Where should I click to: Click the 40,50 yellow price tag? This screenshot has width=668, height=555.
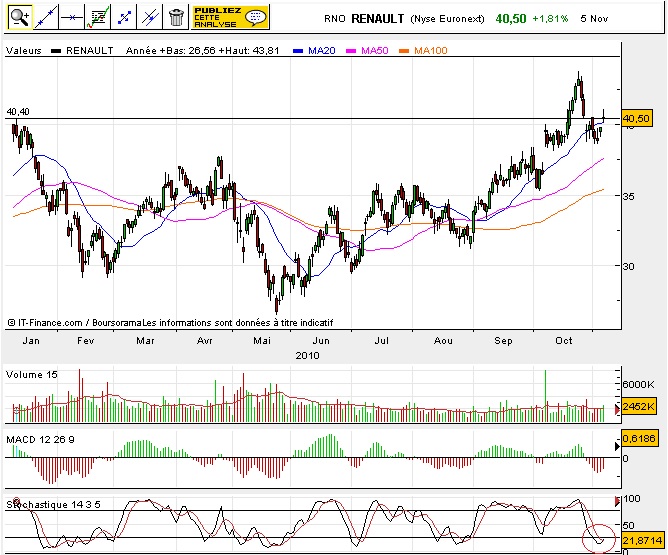[x=636, y=118]
